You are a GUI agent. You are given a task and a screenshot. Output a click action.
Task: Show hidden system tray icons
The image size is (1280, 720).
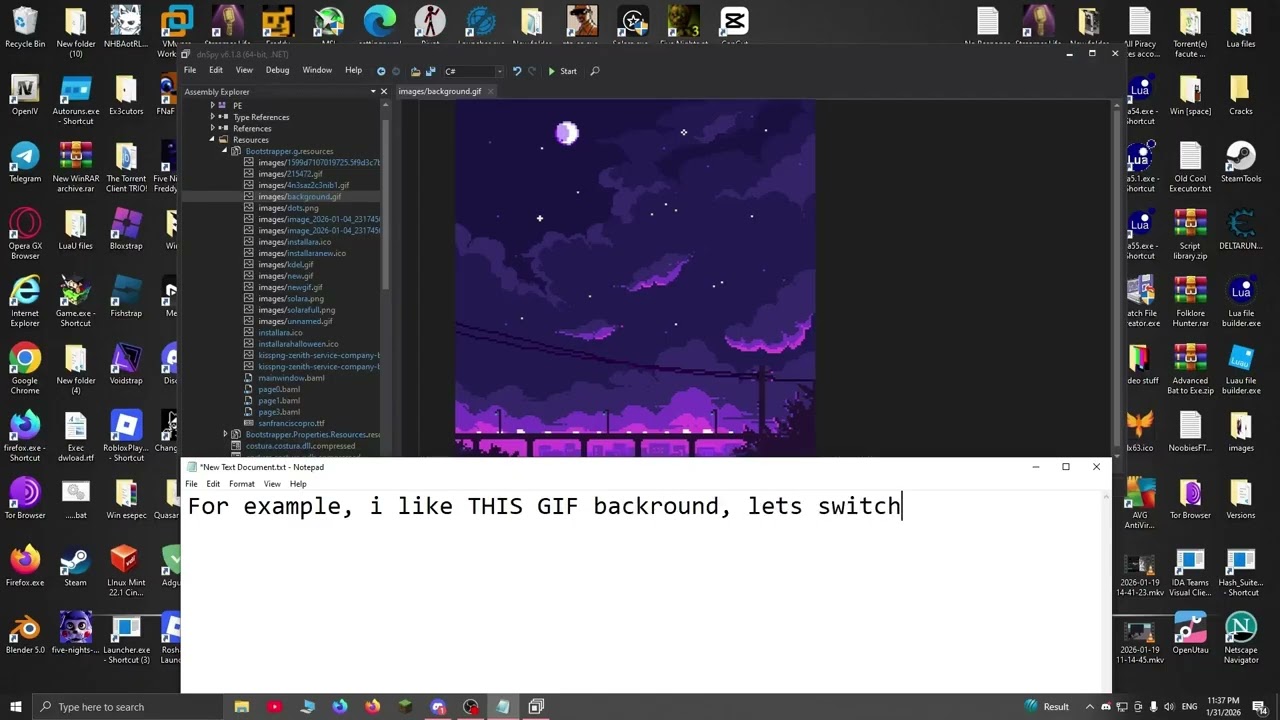point(1089,707)
